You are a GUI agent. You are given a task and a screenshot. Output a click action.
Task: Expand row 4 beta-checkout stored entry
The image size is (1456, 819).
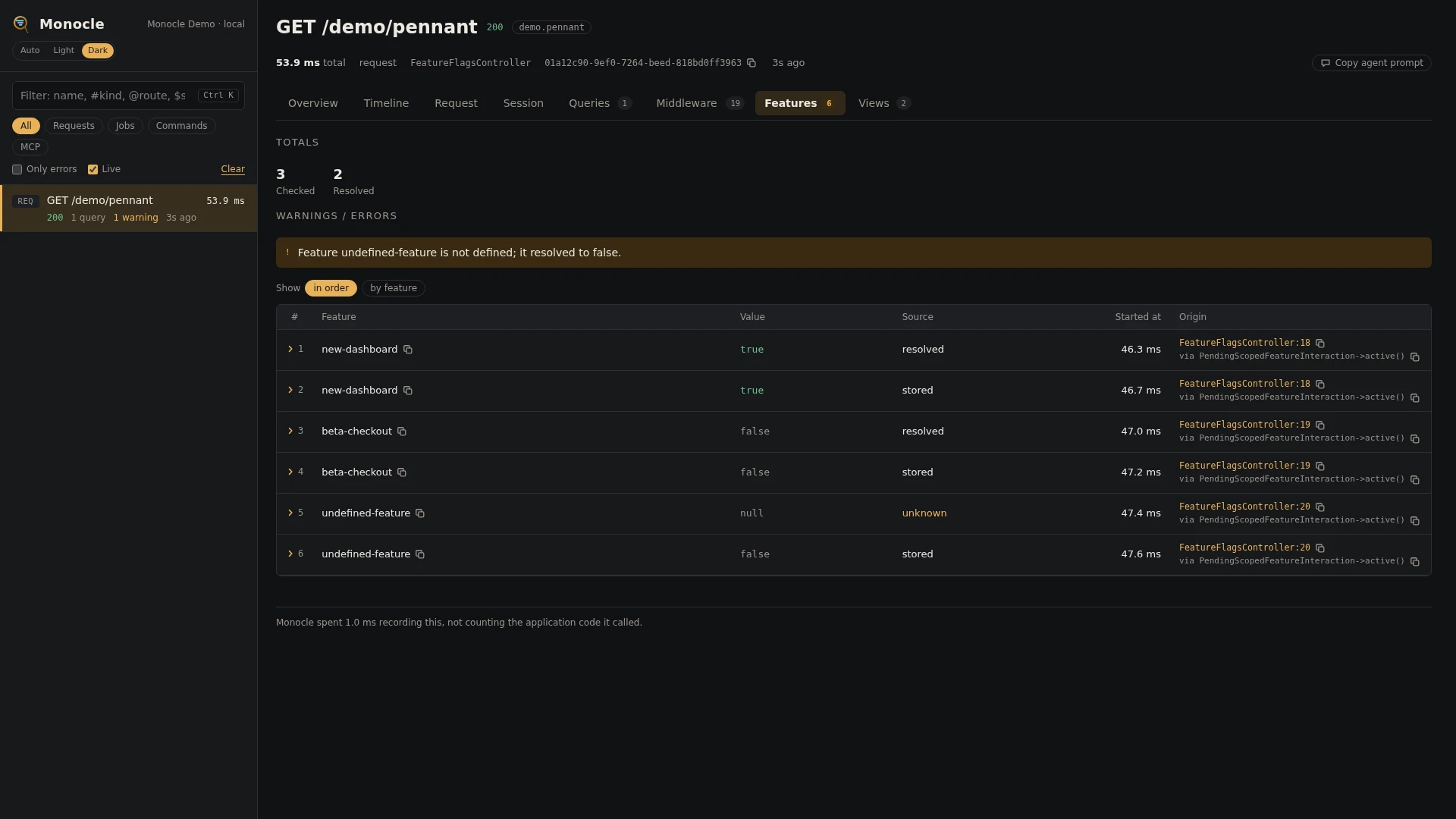point(290,472)
